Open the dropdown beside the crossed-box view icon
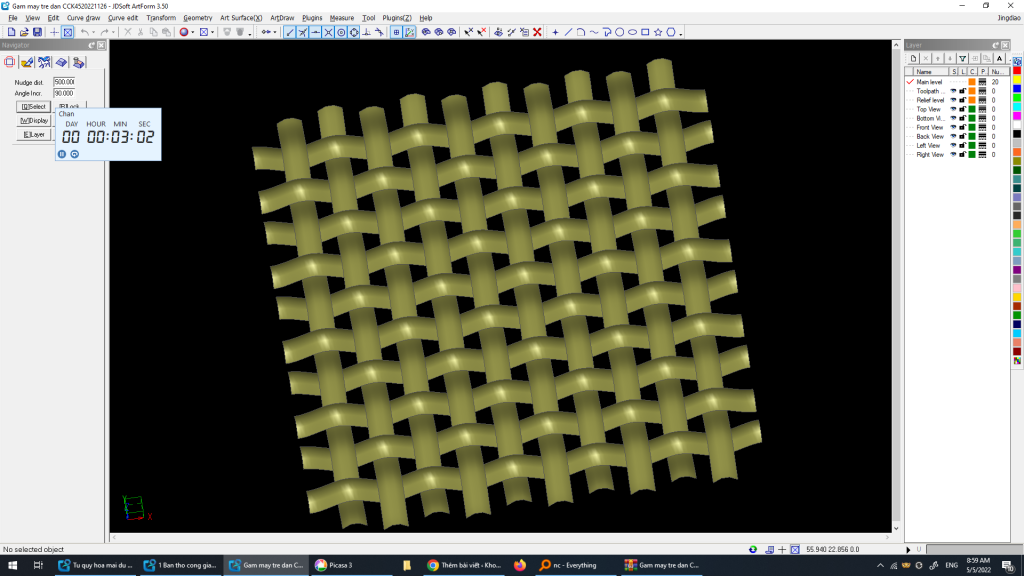The width and height of the screenshot is (1024, 576). point(213,32)
